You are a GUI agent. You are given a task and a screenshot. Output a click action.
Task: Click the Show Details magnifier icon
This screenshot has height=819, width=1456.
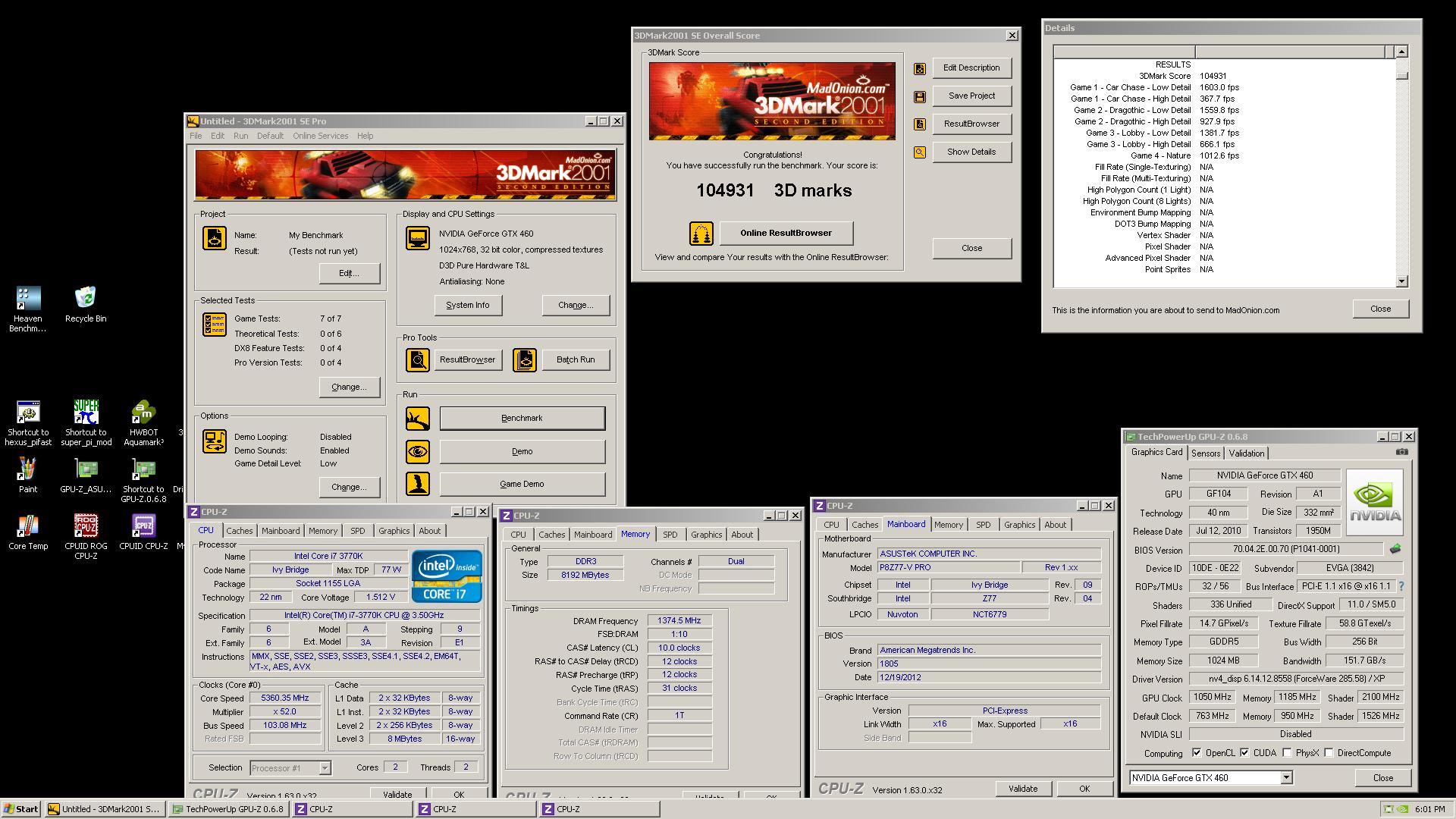[919, 152]
